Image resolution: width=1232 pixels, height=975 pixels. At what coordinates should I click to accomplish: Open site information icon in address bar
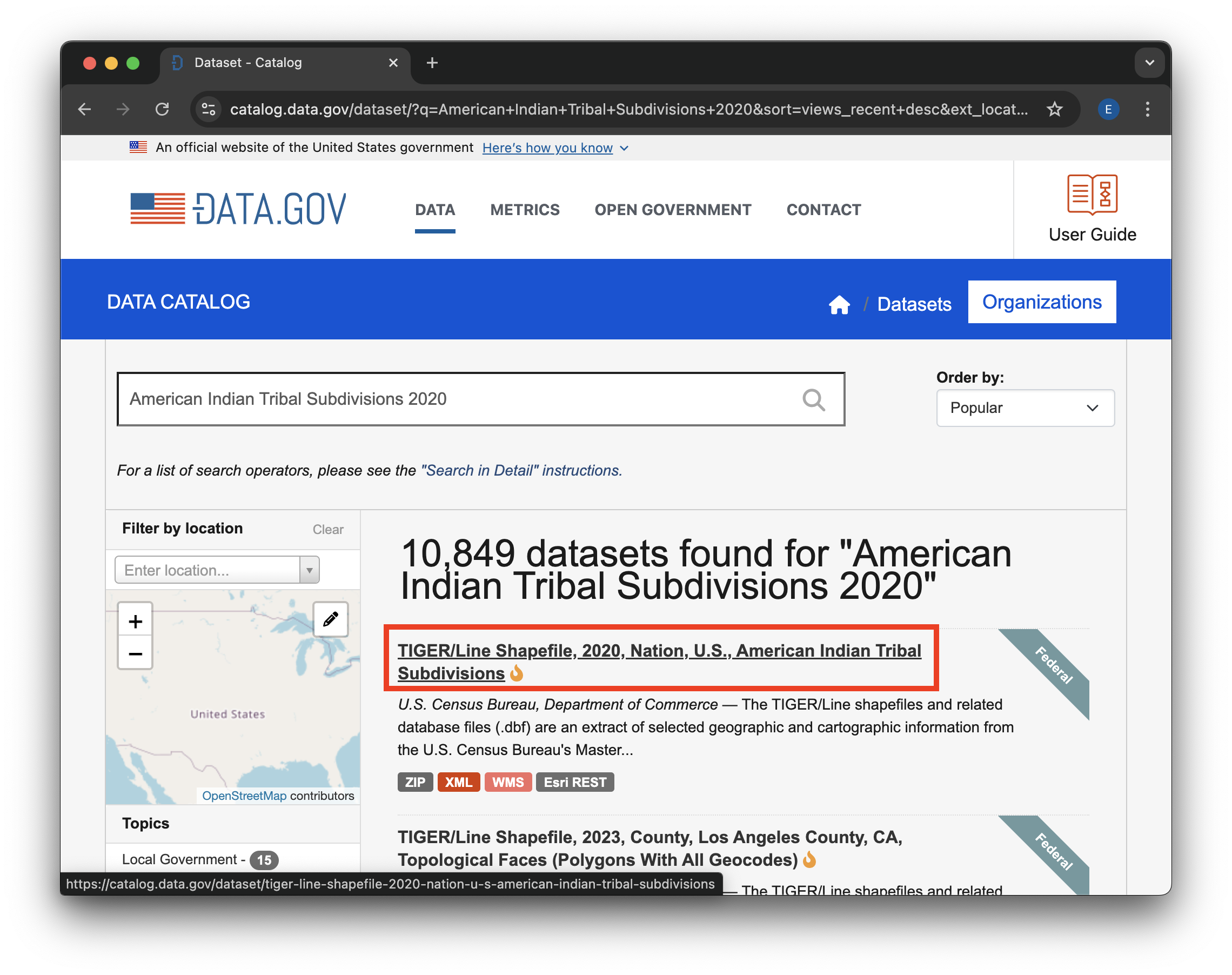click(x=209, y=109)
